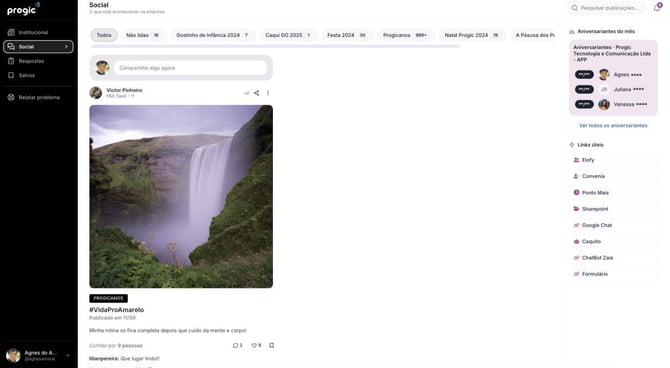
Task: Click the Compartilhe algo agora field
Action: point(190,68)
